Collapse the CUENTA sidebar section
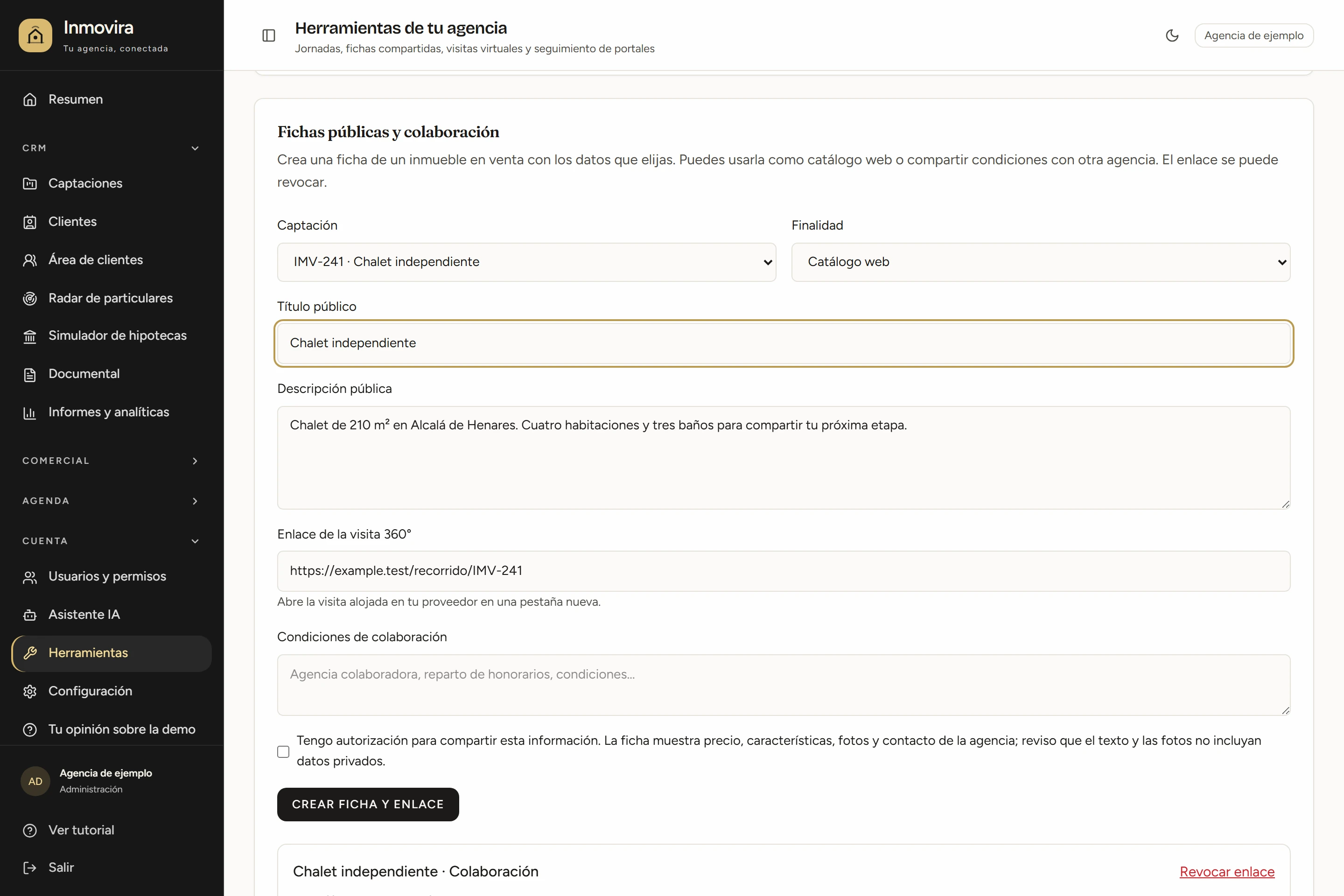1344x896 pixels. click(x=111, y=540)
